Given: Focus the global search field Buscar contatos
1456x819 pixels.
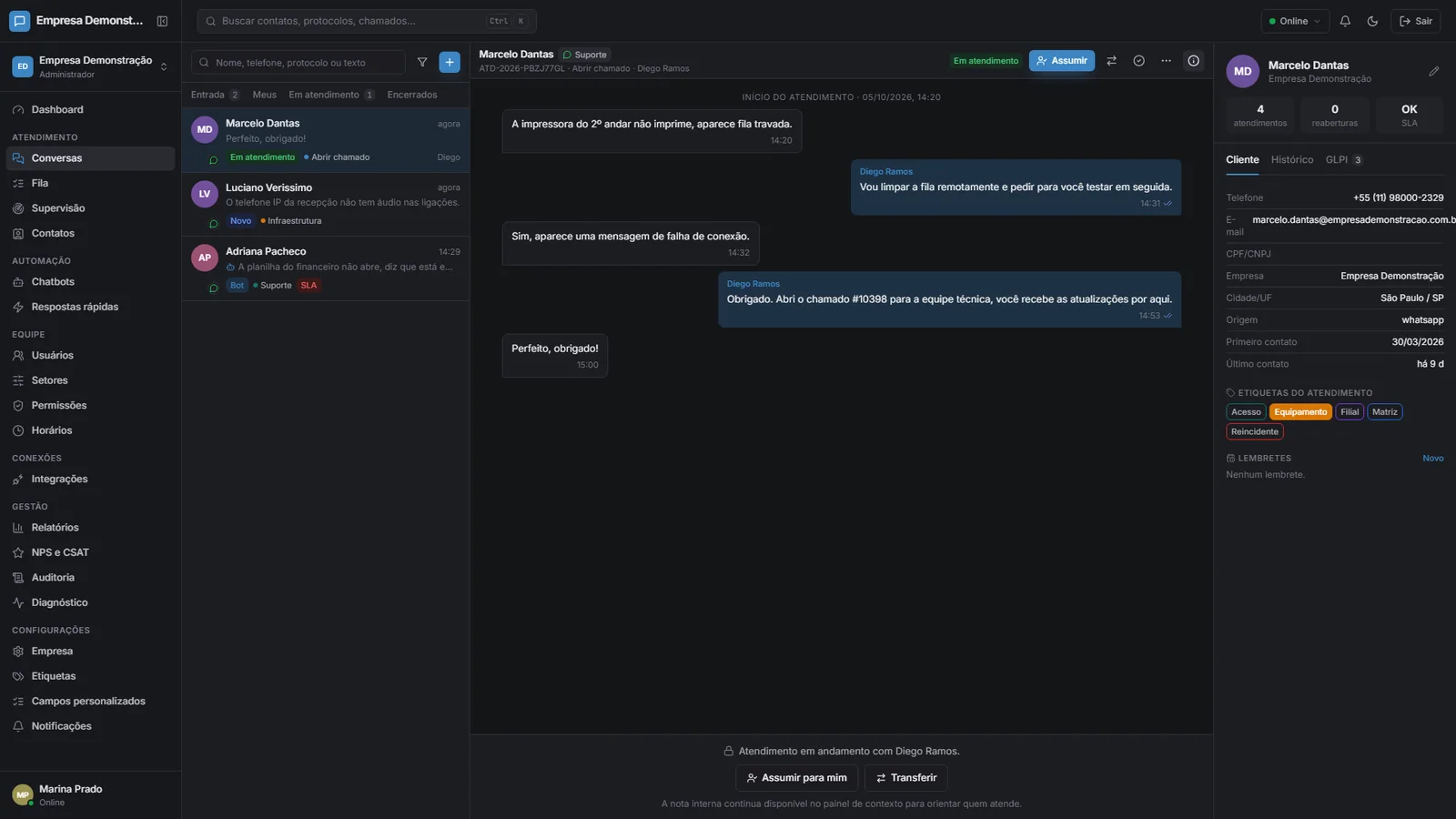Looking at the screenshot, I should tap(367, 21).
